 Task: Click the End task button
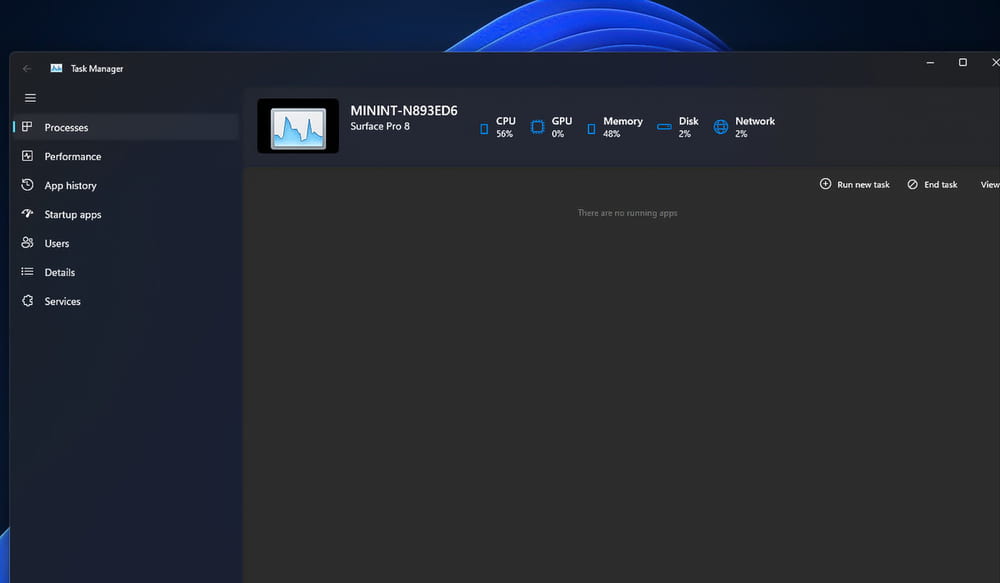pyautogui.click(x=932, y=185)
